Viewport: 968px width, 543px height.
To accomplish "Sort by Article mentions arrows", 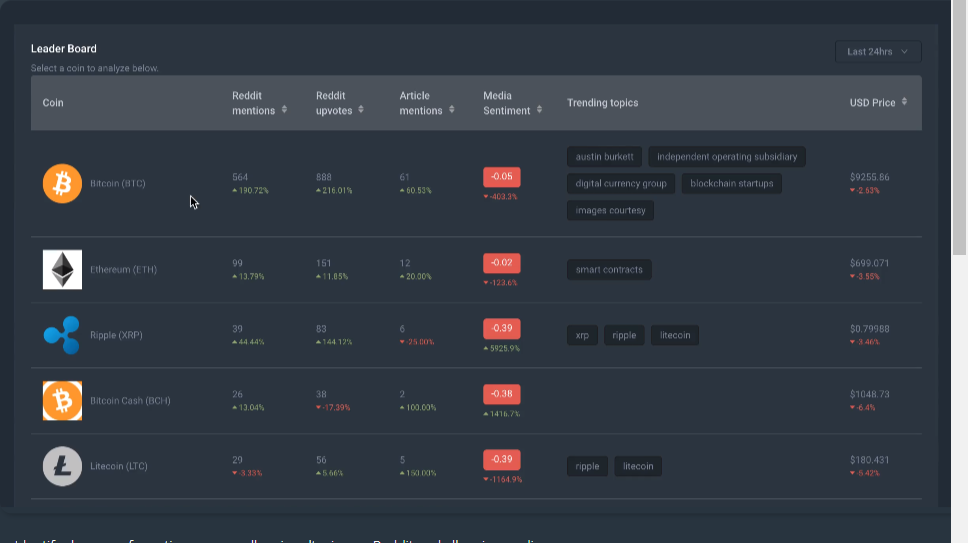I will 452,109.
